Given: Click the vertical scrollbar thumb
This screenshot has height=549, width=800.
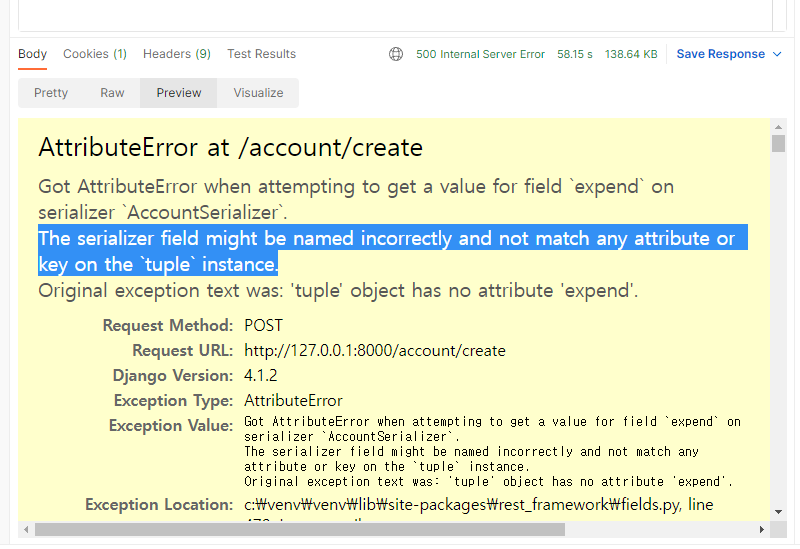Looking at the screenshot, I should (x=778, y=143).
